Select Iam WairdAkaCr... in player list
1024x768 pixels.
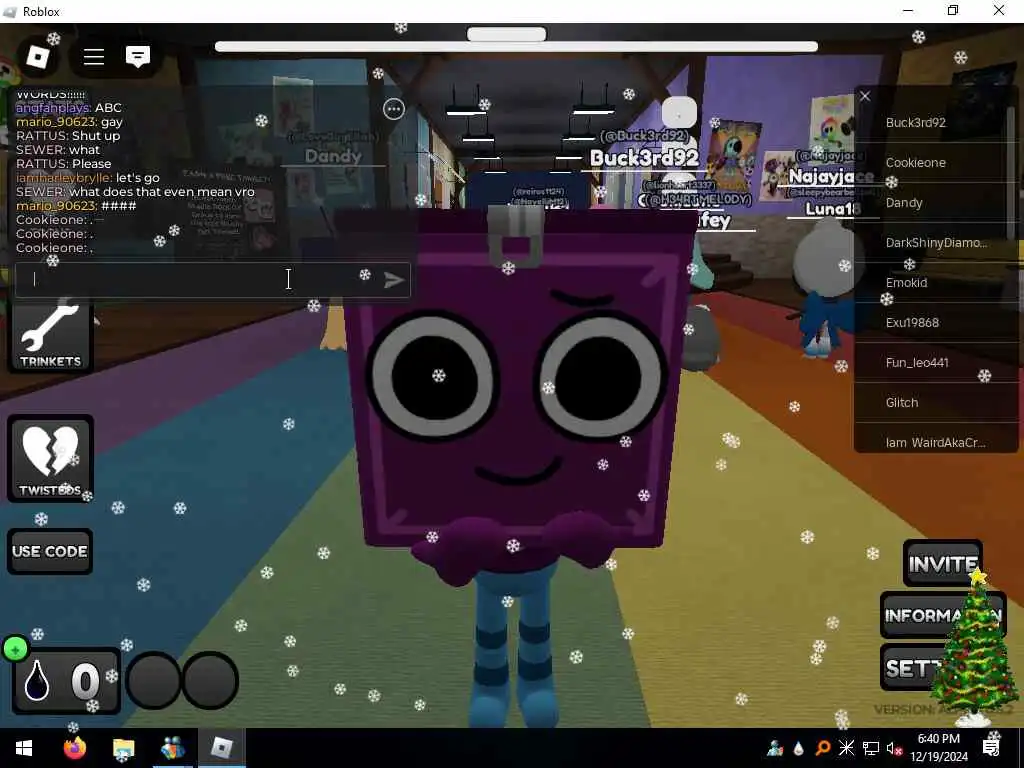[x=935, y=441]
